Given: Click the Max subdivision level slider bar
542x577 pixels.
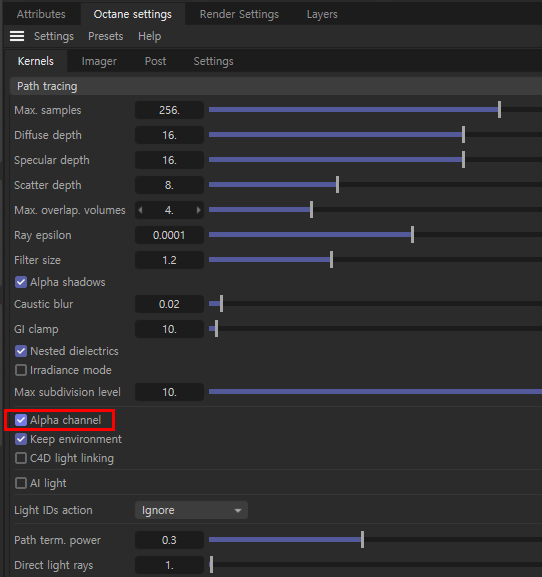Looking at the screenshot, I should pyautogui.click(x=375, y=392).
